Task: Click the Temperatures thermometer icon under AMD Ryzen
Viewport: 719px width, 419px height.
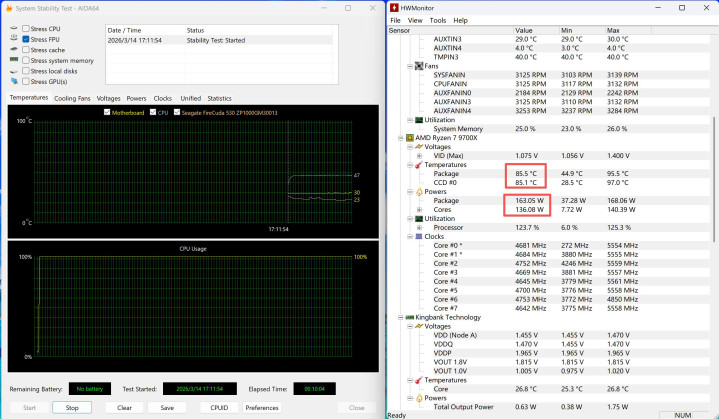Action: 418,164
